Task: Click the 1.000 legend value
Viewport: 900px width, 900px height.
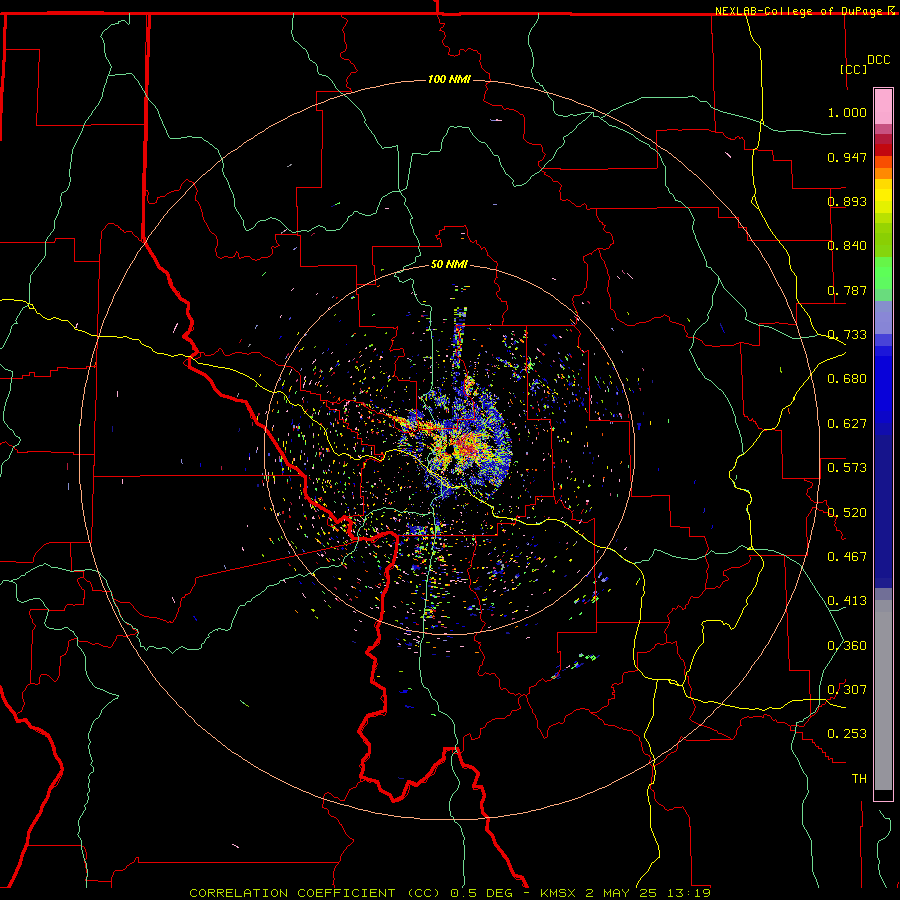Action: coord(847,112)
